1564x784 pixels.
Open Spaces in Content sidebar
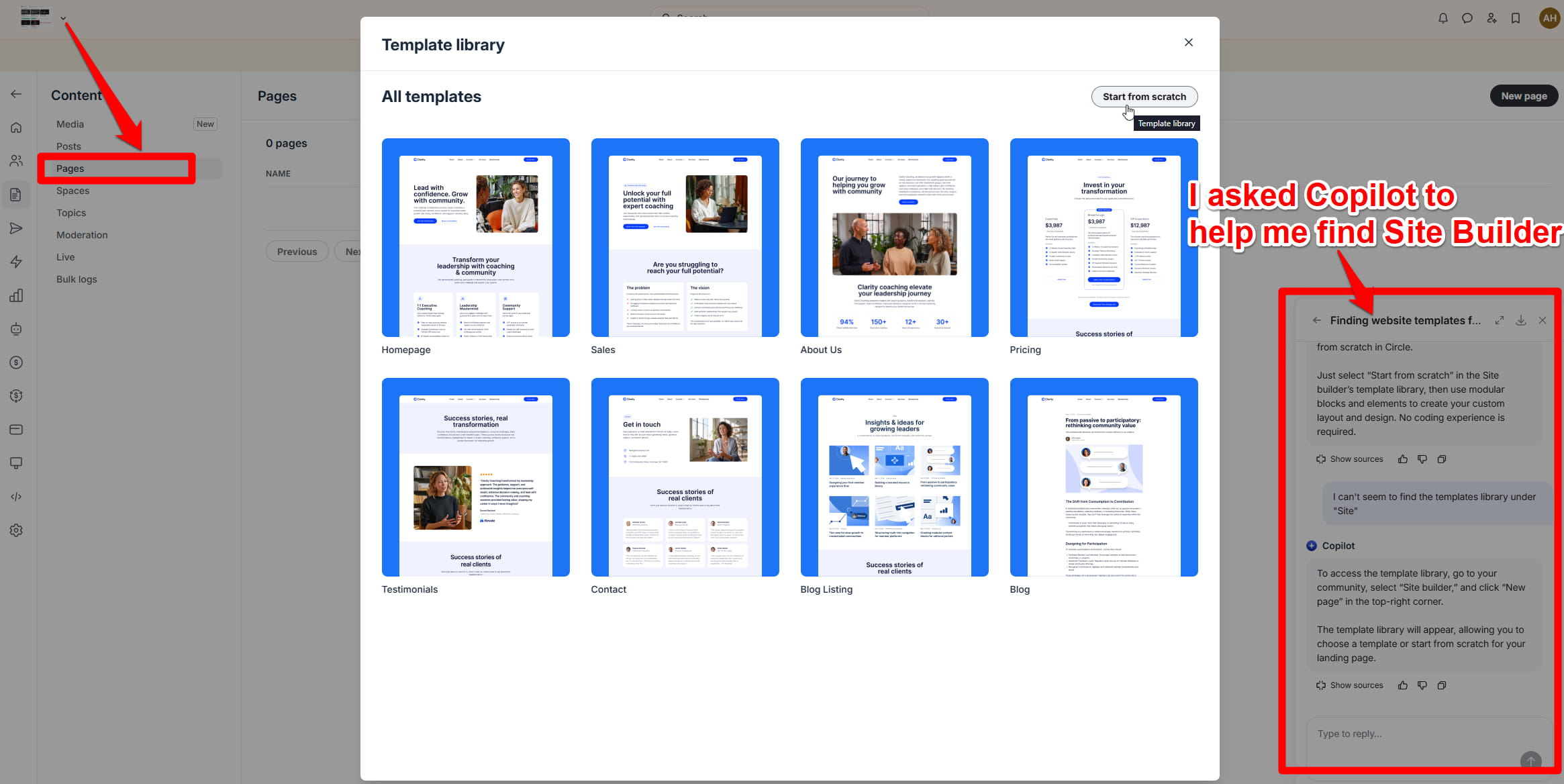[72, 191]
